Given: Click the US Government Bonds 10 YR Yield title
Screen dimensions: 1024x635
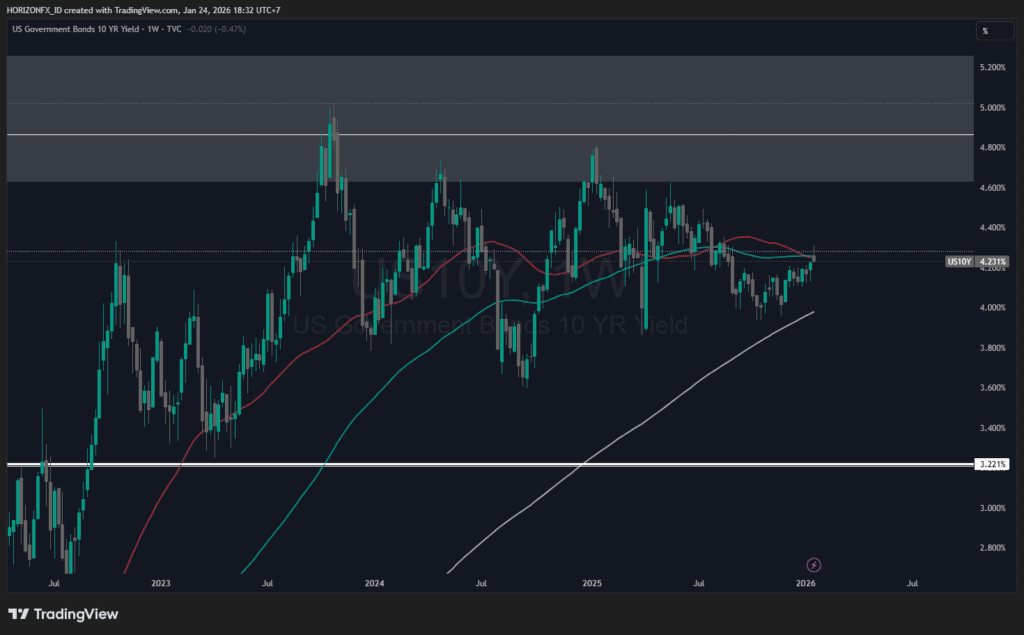Looking at the screenshot, I should click(72, 29).
